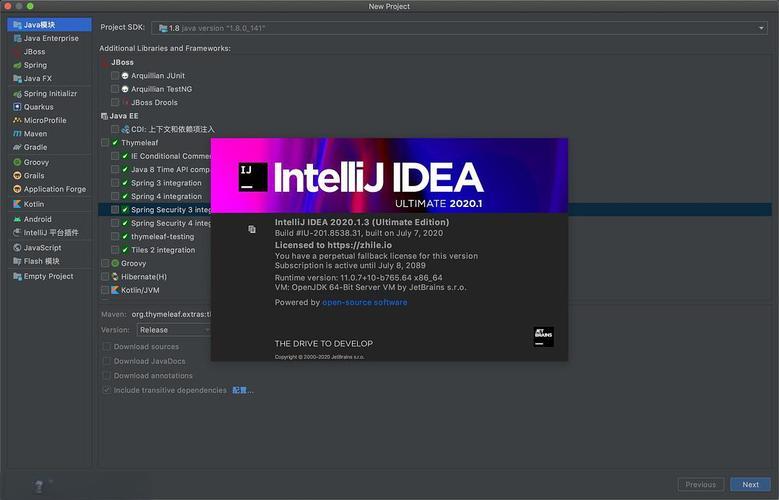Select JavaScript project type
The width and height of the screenshot is (779, 500).
coord(49,248)
